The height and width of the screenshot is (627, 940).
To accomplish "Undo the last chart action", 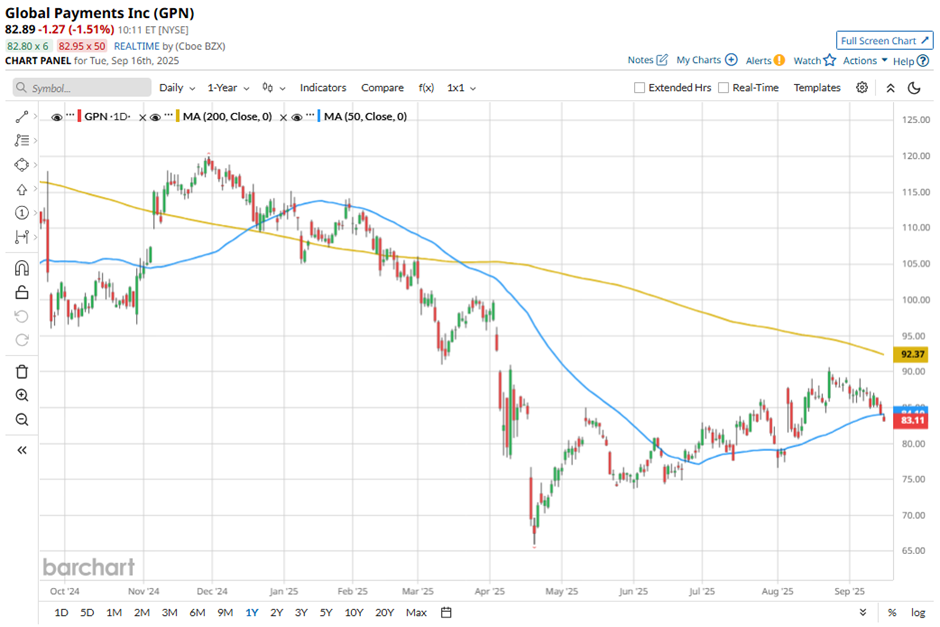I will (22, 316).
